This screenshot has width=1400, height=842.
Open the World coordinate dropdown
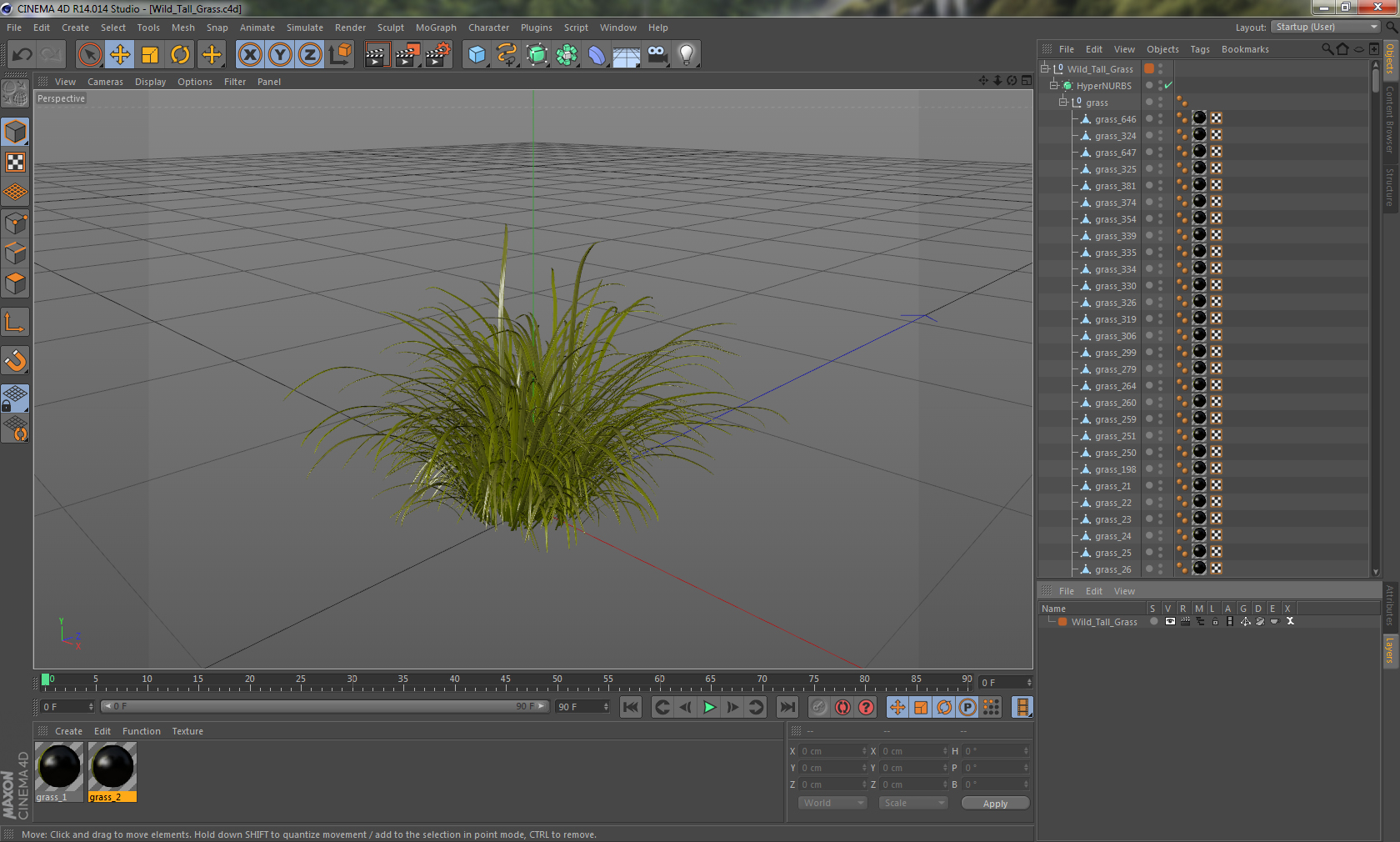832,803
